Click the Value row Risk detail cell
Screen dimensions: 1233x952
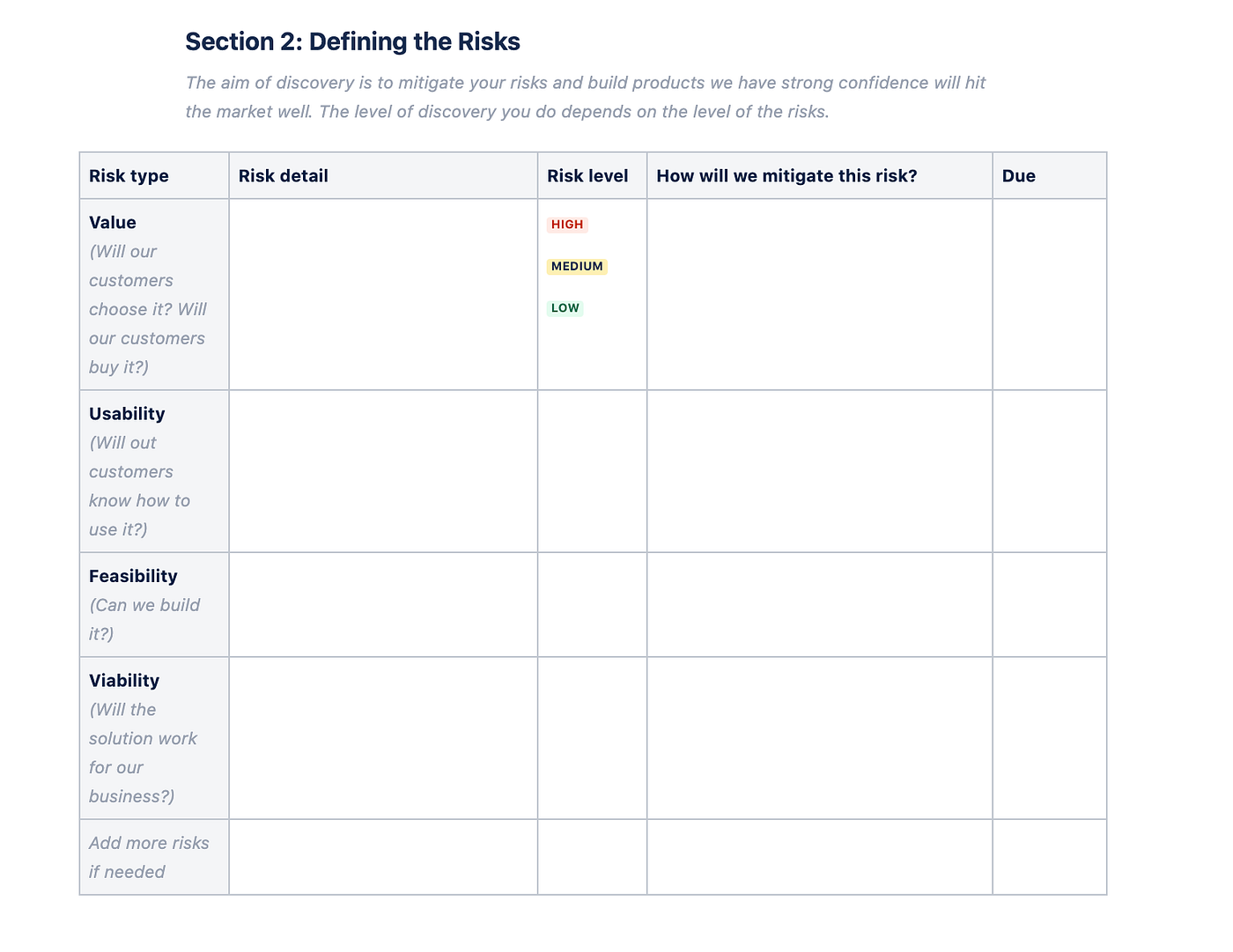tap(383, 294)
